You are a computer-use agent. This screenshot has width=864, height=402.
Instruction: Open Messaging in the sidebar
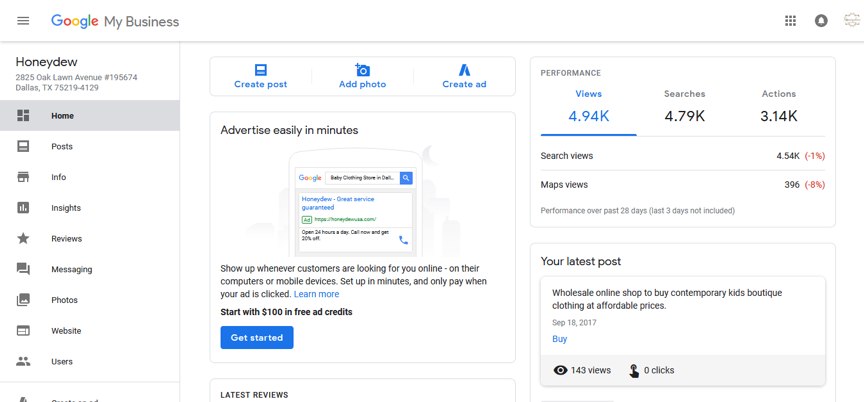click(90, 269)
